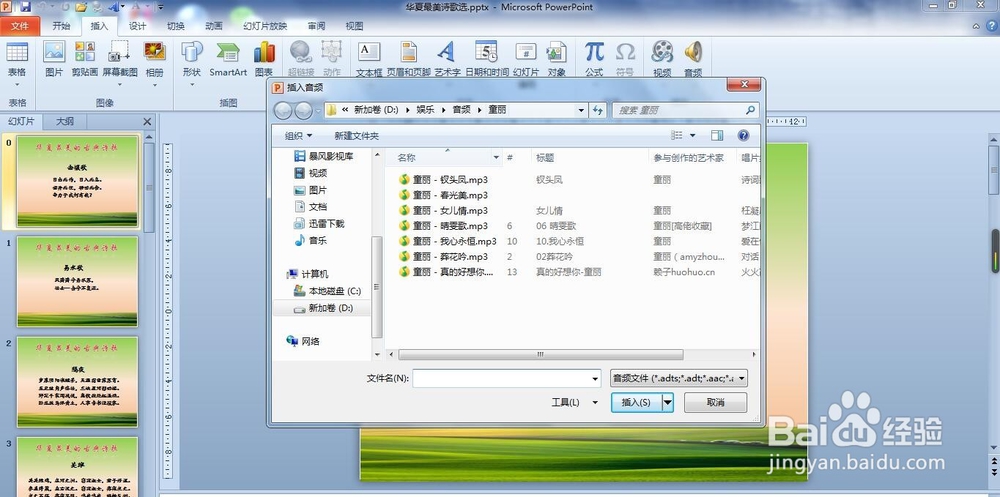Switch to the 大纲 (Outline) pane tab
Viewport: 1000px width, 497px height.
(64, 121)
